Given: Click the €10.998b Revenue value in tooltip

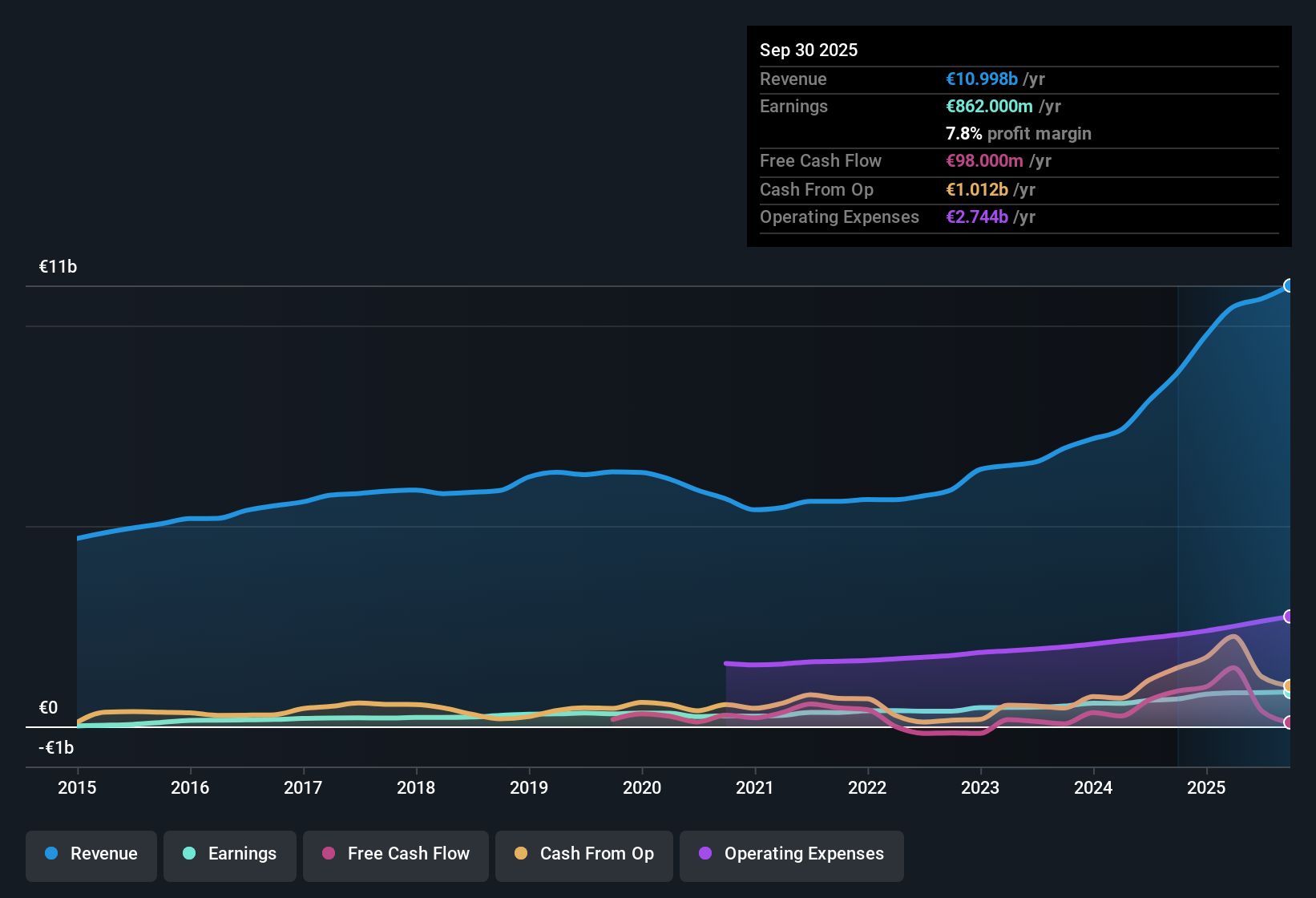Looking at the screenshot, I should click(981, 79).
